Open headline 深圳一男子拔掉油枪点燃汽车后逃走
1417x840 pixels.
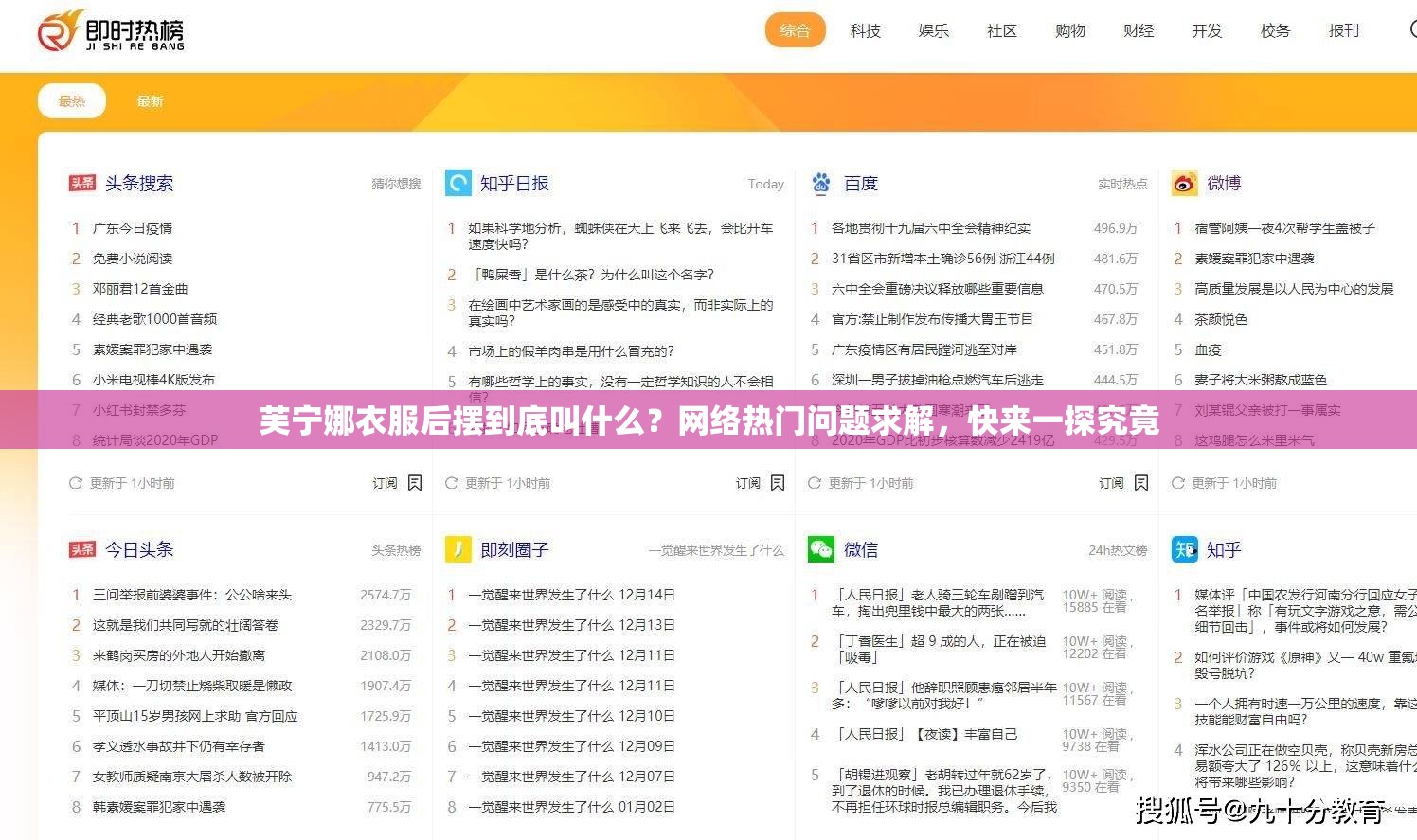coord(938,380)
